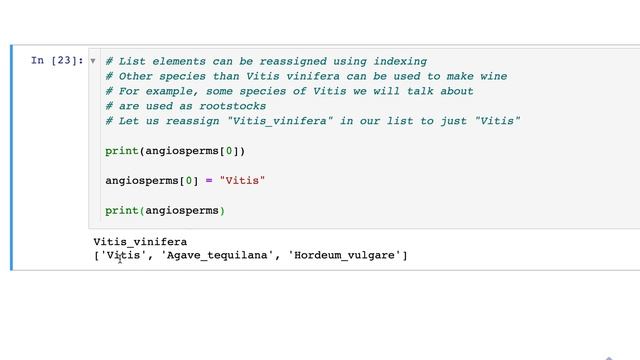The width and height of the screenshot is (640, 360).
Task: Place cursor in print(angiosperms[0]) line
Action: point(175,151)
